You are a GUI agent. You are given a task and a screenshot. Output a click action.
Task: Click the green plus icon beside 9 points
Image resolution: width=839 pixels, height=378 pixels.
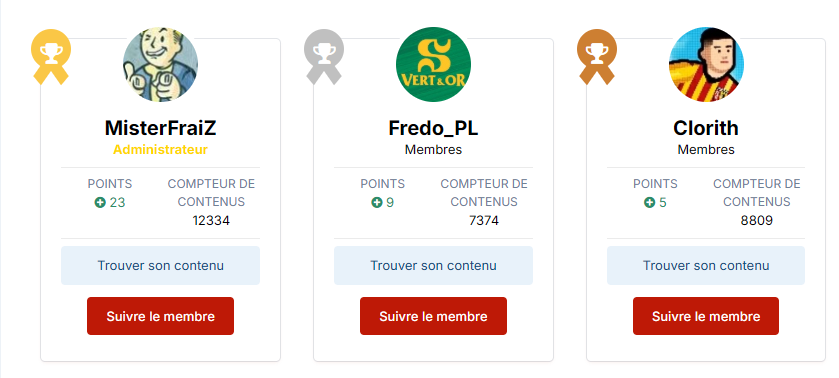coord(377,202)
